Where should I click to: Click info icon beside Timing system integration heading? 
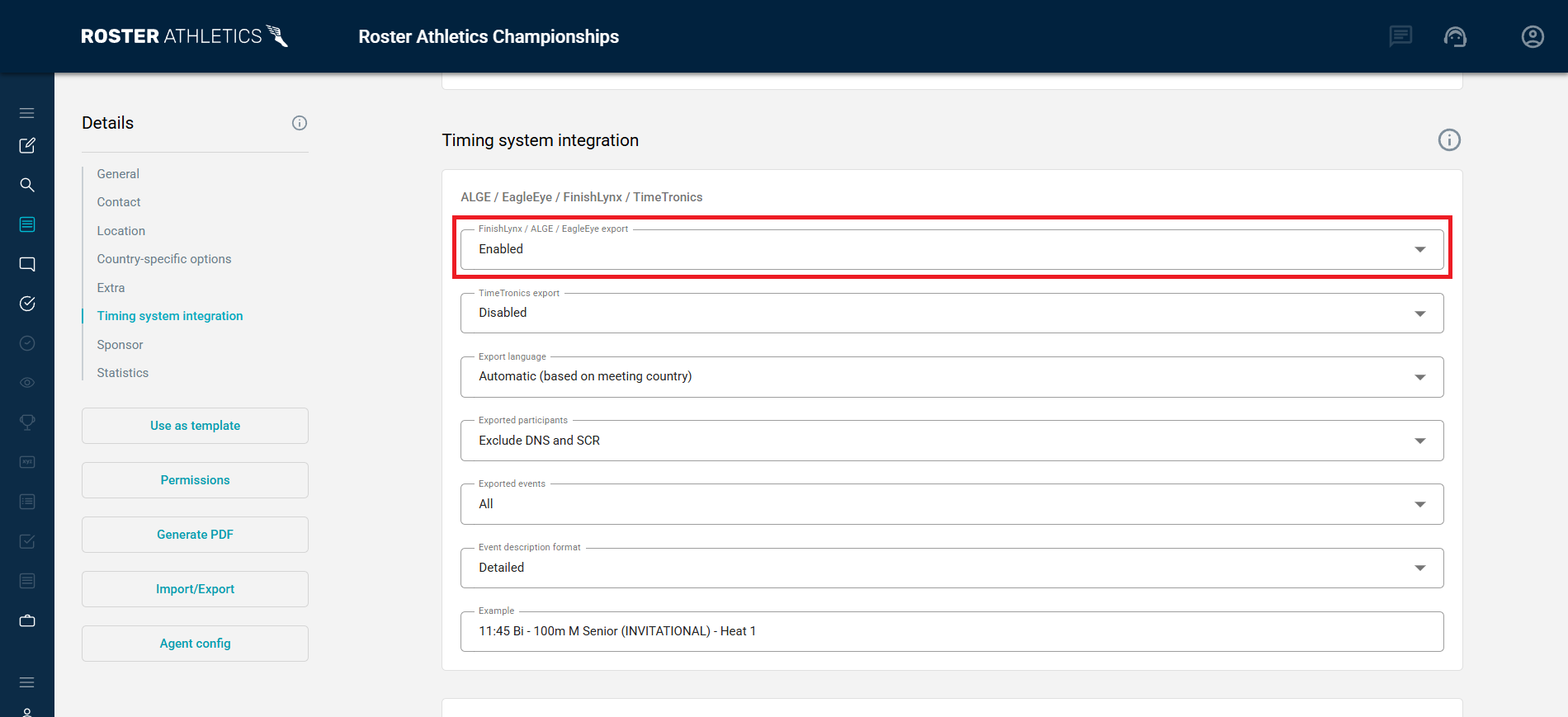click(1449, 140)
